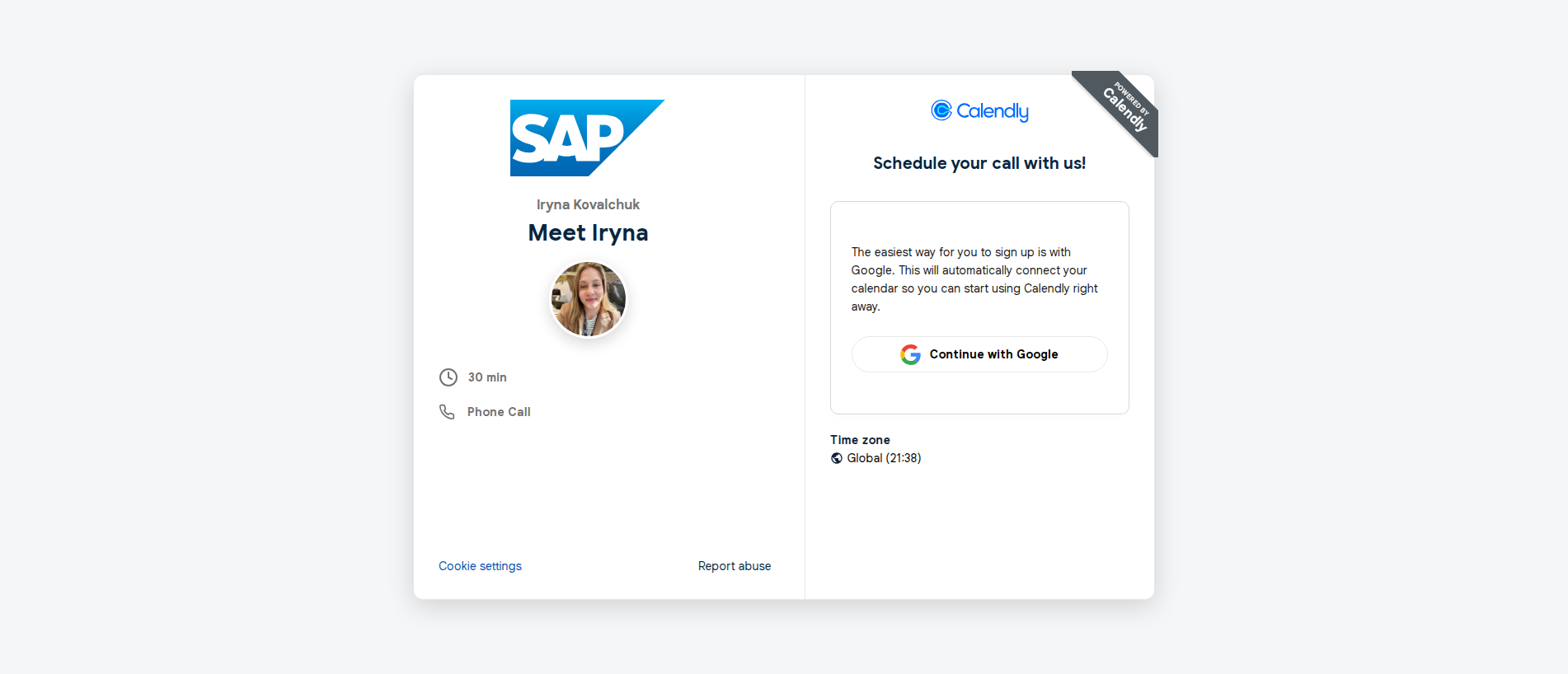
Task: Click the Google sign-up description paragraph
Action: [974, 279]
